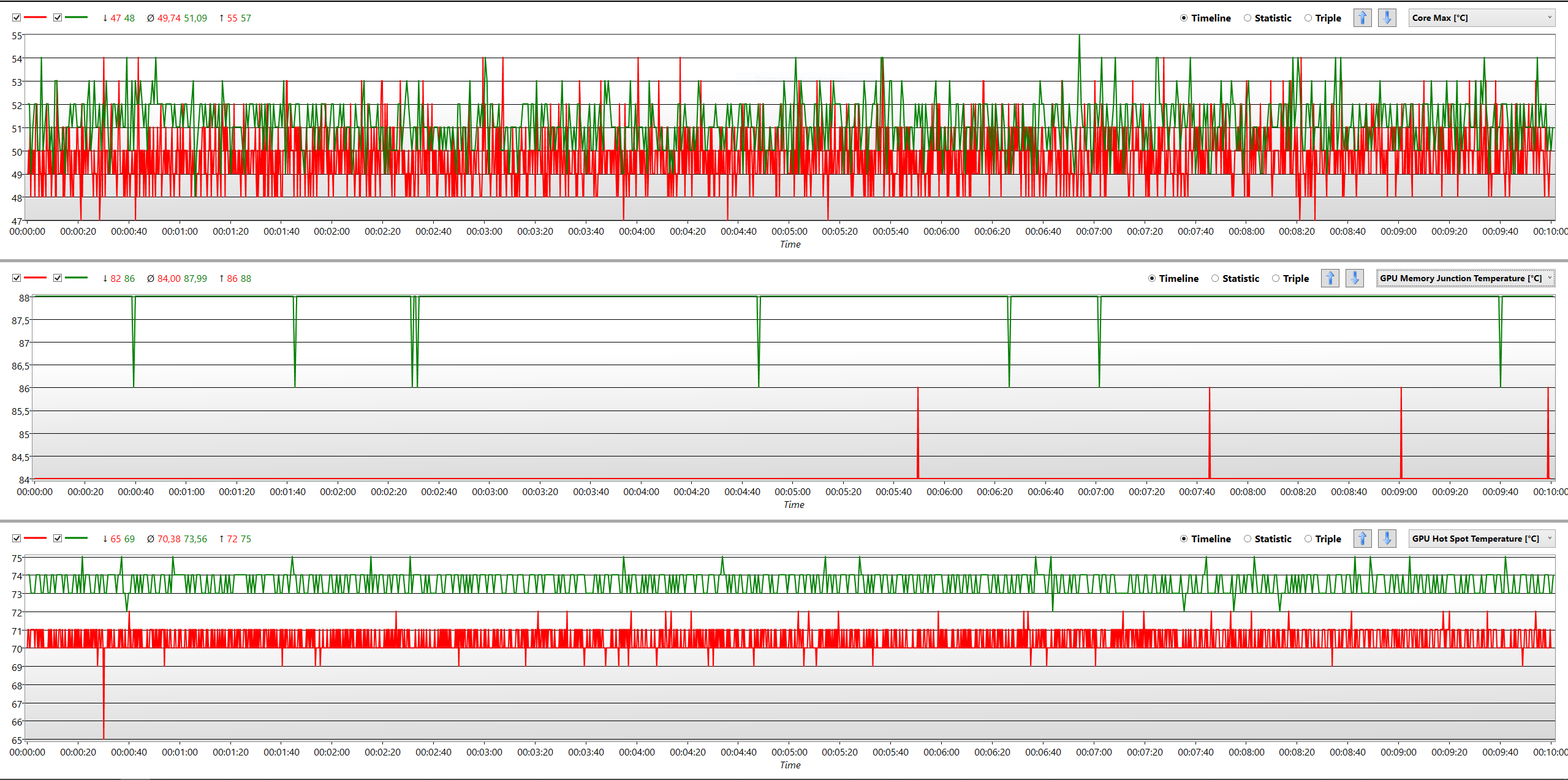
Task: Open GPU Memory Junction Temperature dropdown
Action: [1466, 278]
